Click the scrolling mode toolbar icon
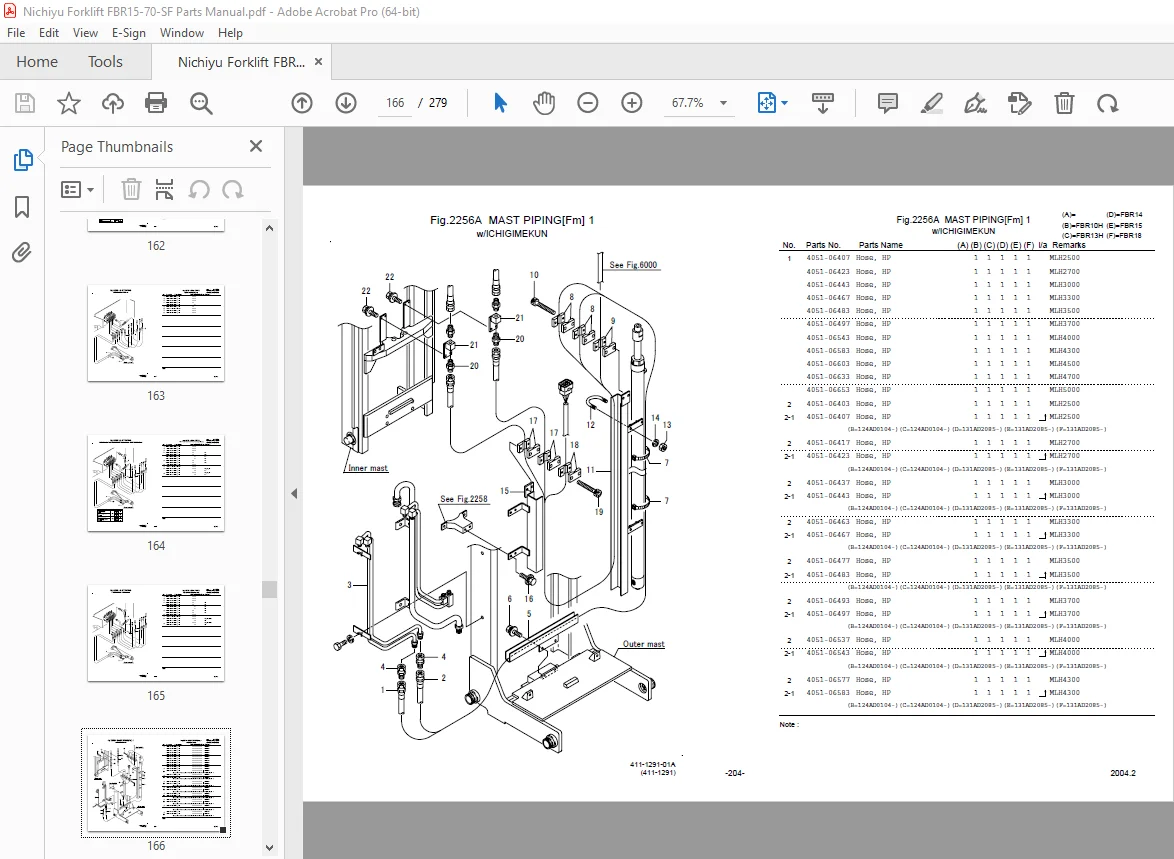This screenshot has width=1174, height=859. (x=823, y=103)
